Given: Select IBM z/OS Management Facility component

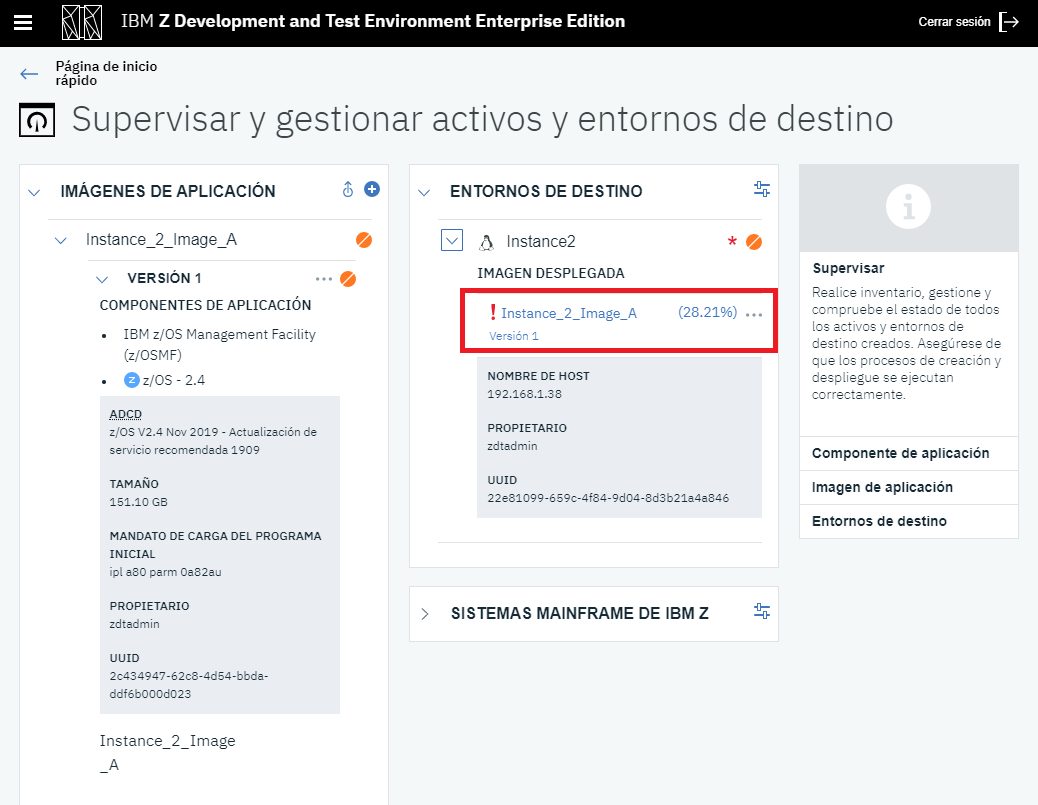Looking at the screenshot, I should (x=219, y=344).
